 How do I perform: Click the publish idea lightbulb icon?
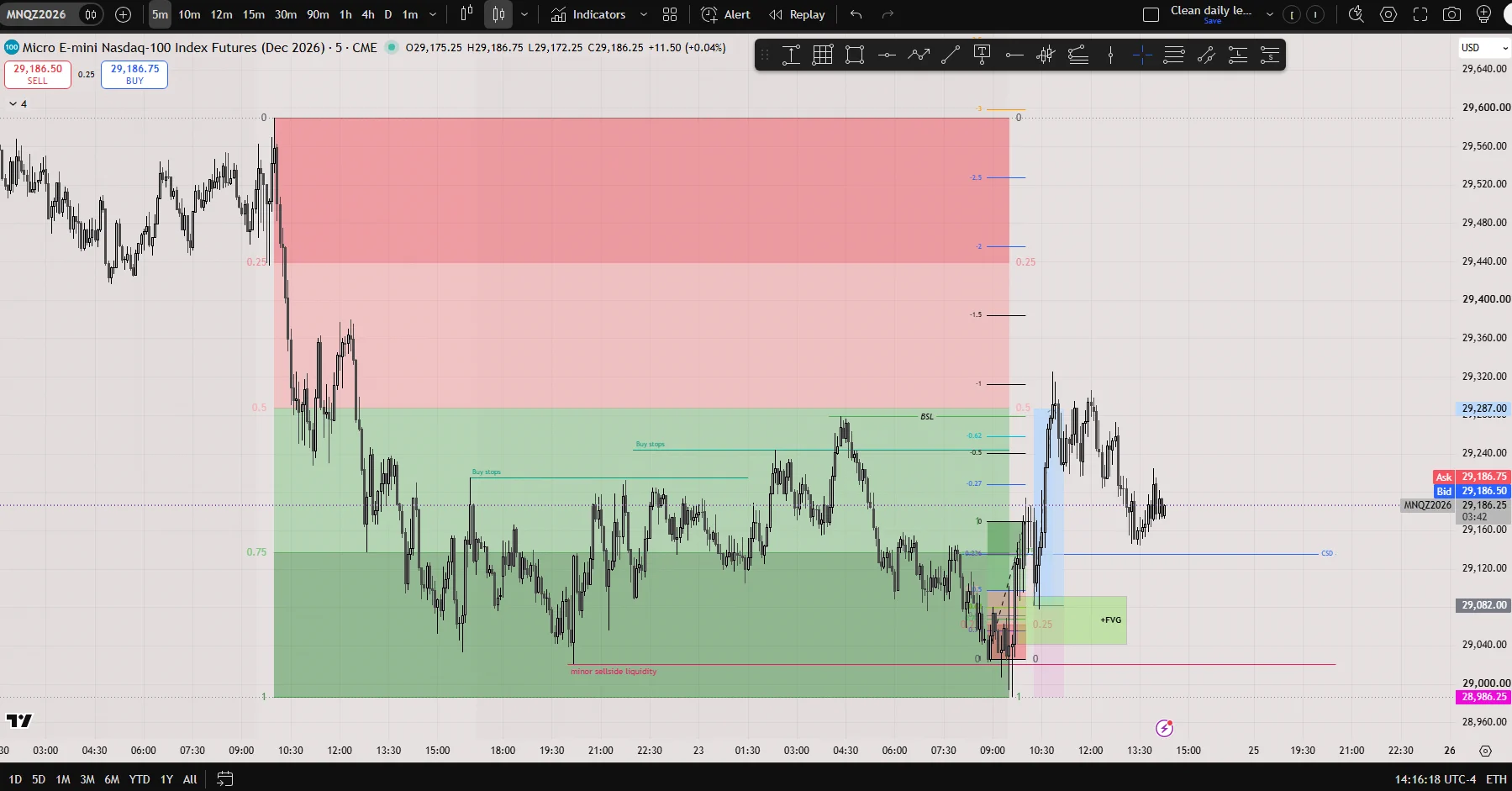coord(1484,14)
